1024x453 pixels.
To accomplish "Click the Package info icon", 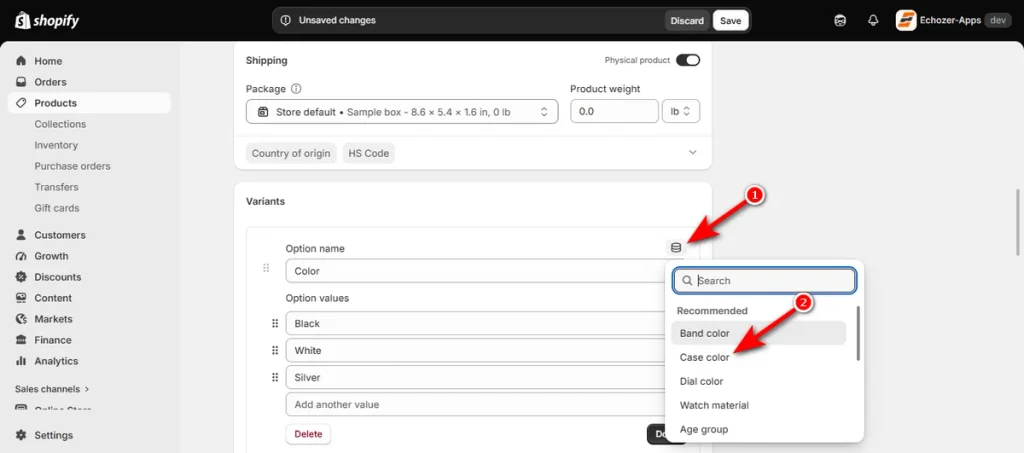I will pos(296,89).
